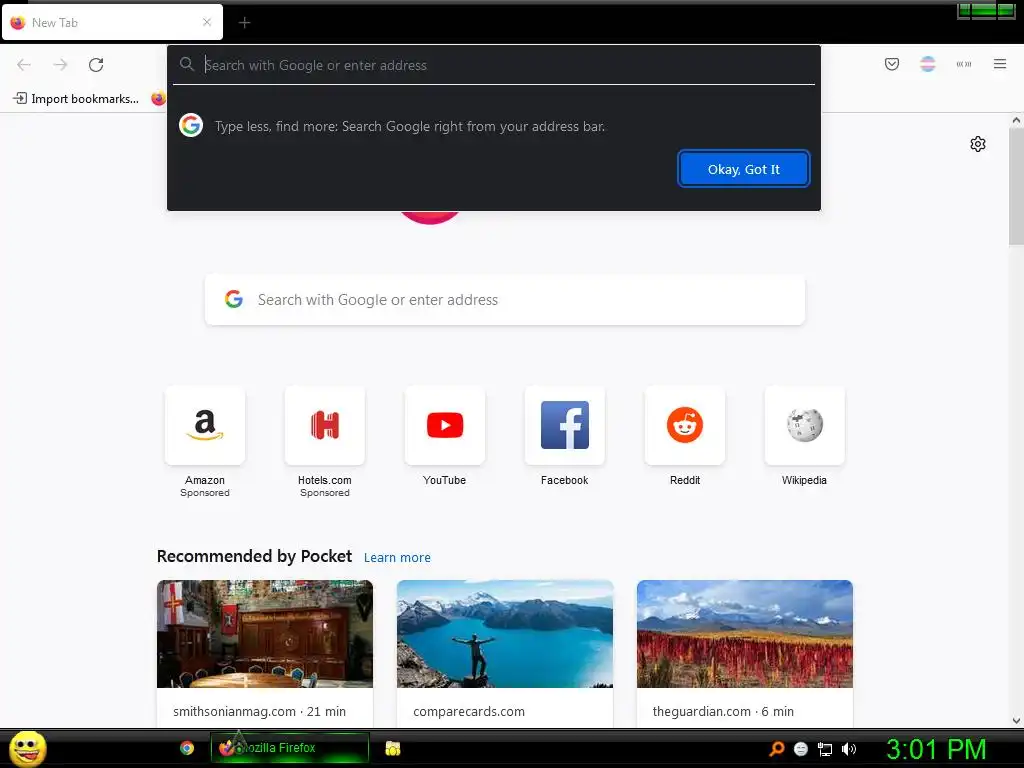
Task: Go forward with the forward arrow
Action: (x=61, y=65)
